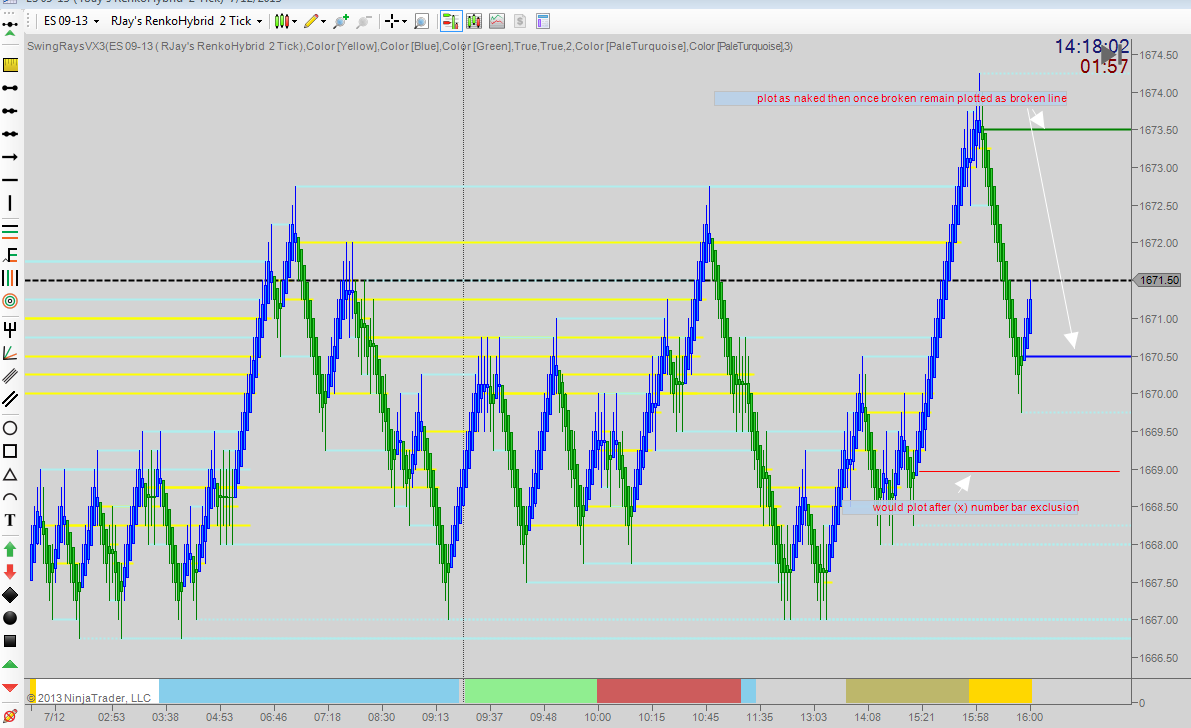The width and height of the screenshot is (1191, 728).
Task: Open chart Properties icon
Action: click(x=542, y=21)
